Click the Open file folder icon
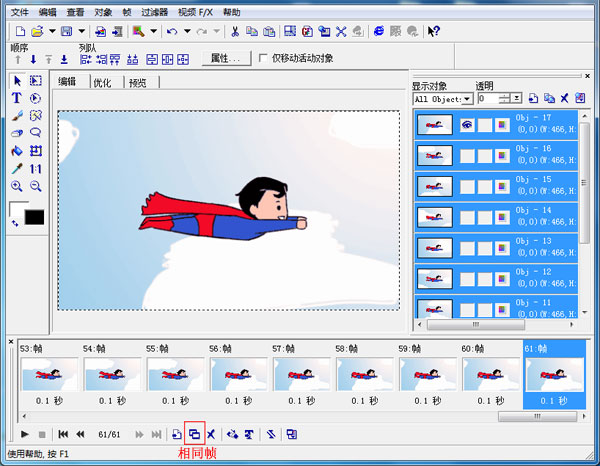600x466 pixels. 37,31
